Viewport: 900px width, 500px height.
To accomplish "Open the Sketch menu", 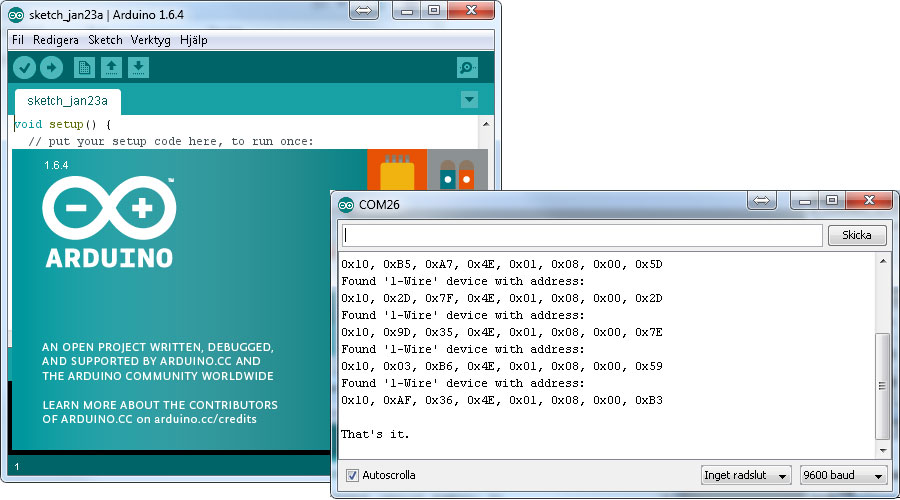I will pos(105,40).
